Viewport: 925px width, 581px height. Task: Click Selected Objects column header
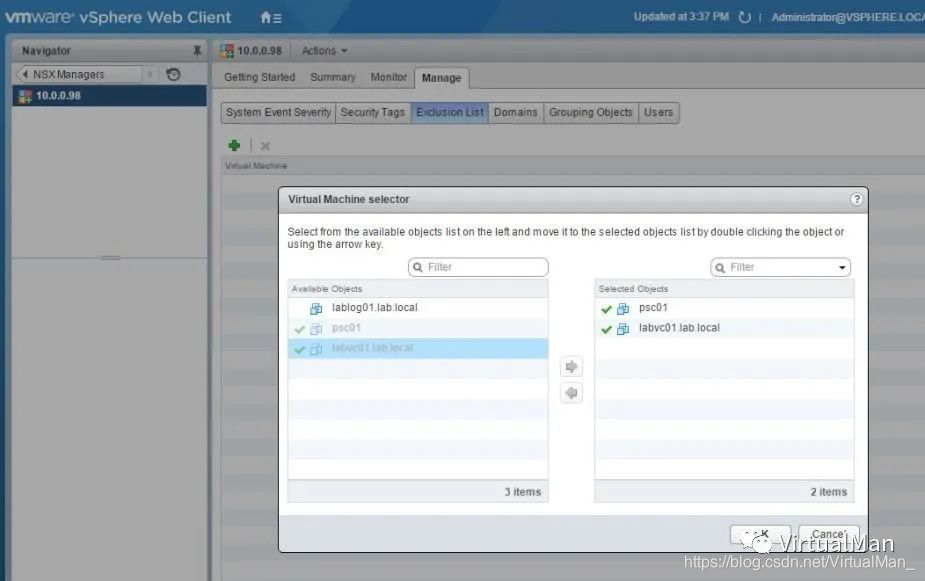pyautogui.click(x=724, y=289)
